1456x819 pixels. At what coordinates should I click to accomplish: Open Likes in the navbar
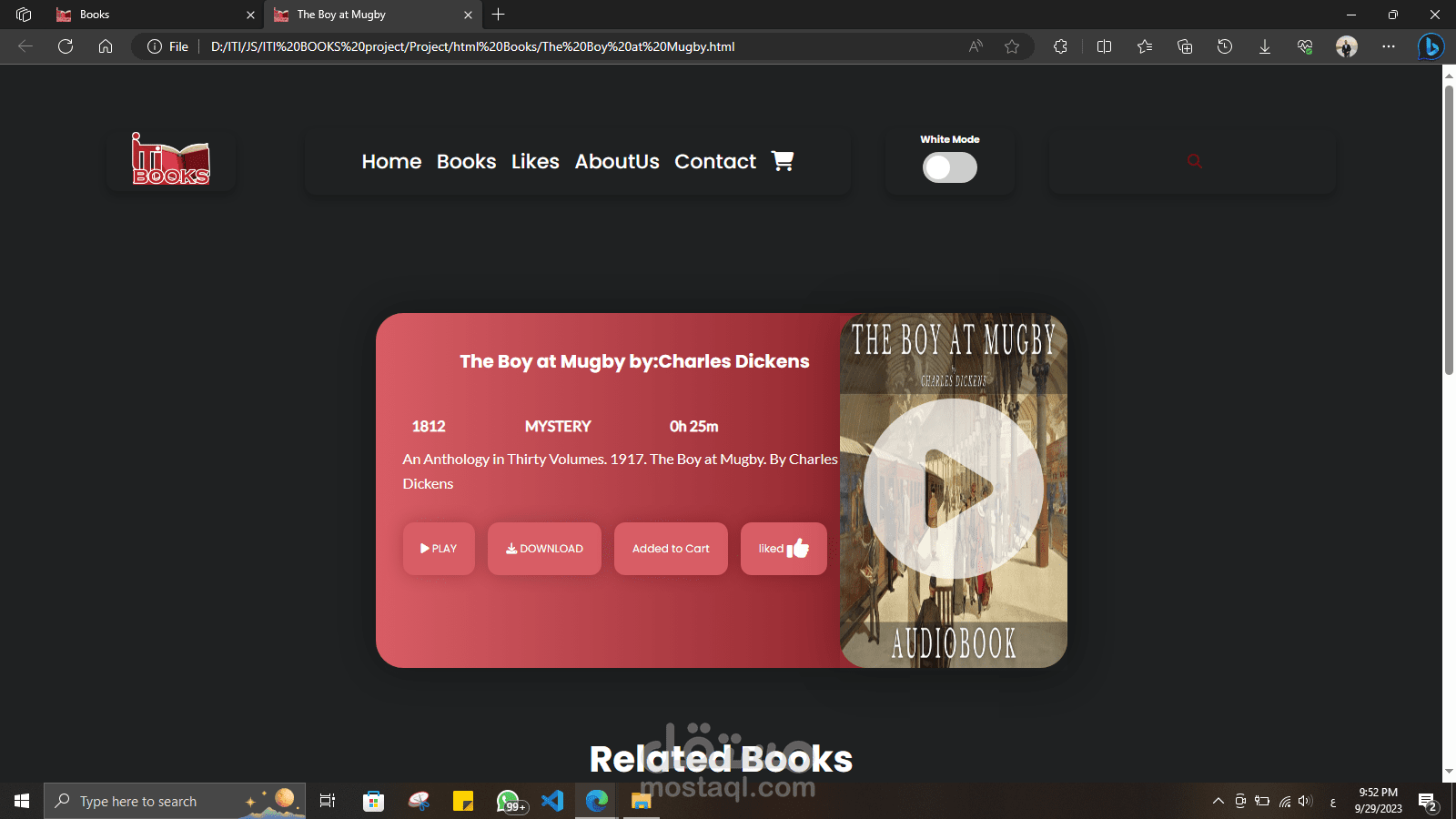pyautogui.click(x=535, y=161)
